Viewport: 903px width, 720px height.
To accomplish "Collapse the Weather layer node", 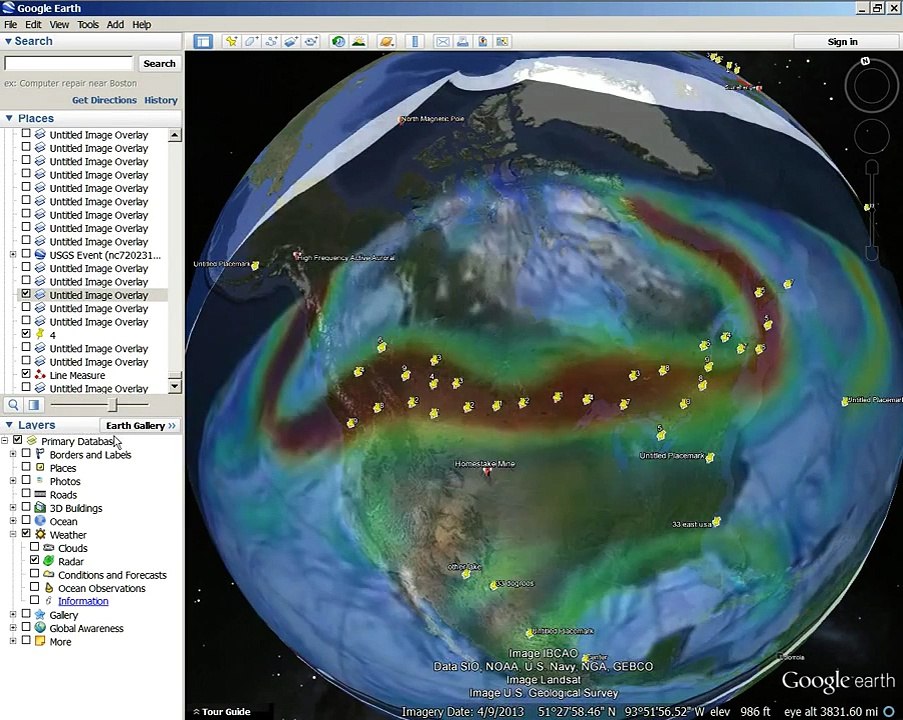I will coord(13,534).
